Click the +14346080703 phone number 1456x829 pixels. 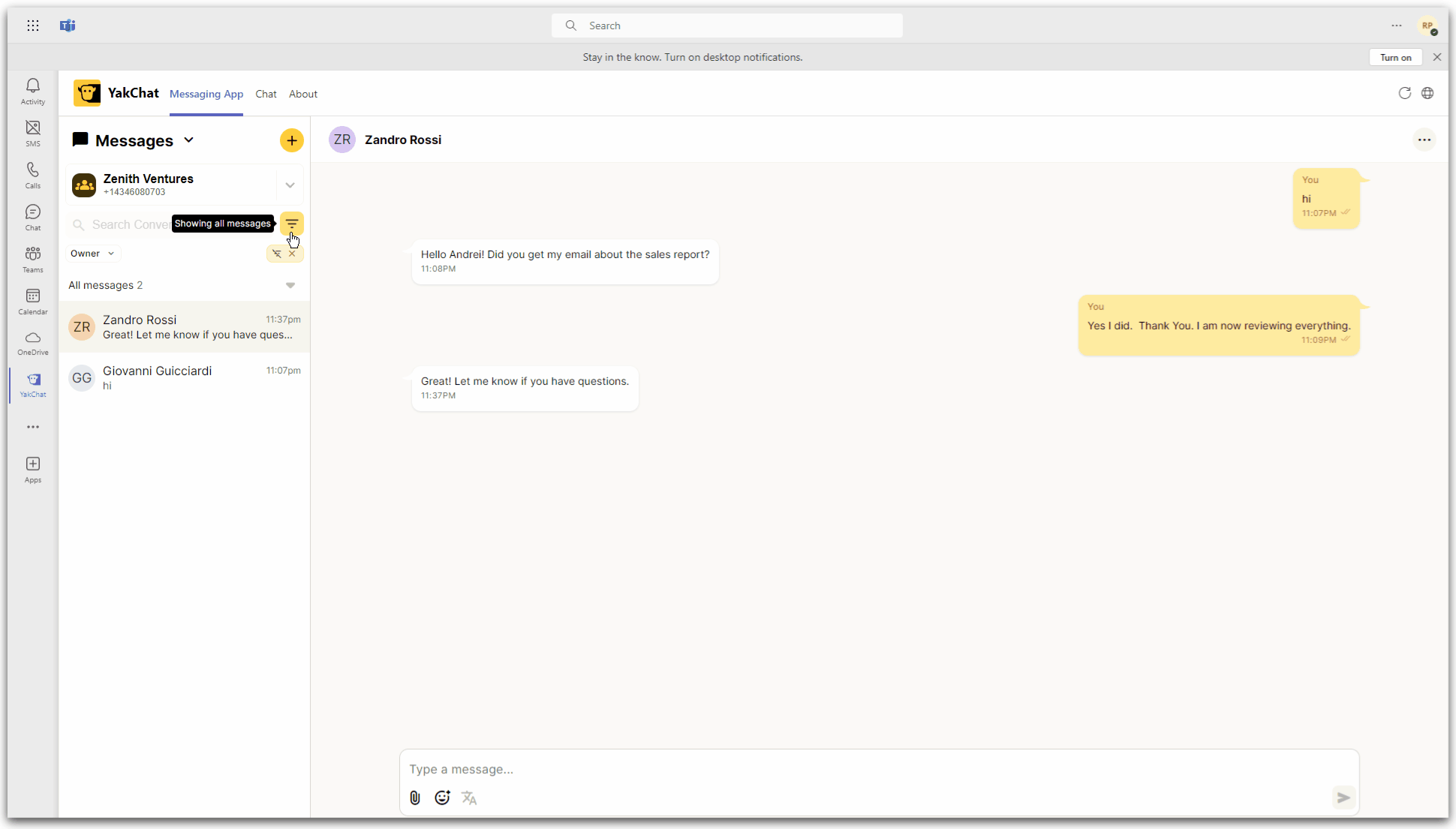pyautogui.click(x=134, y=192)
